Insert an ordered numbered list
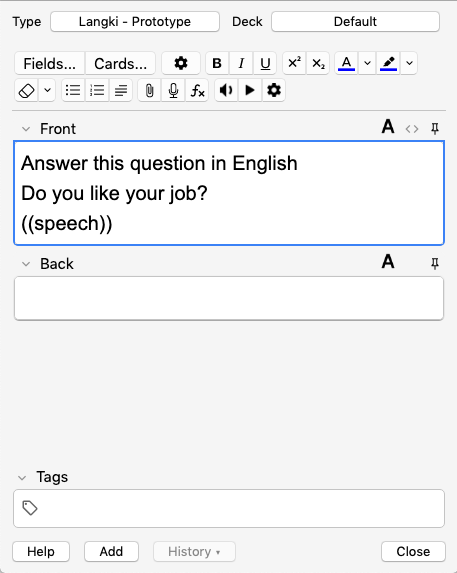This screenshot has width=457, height=573. point(97,90)
